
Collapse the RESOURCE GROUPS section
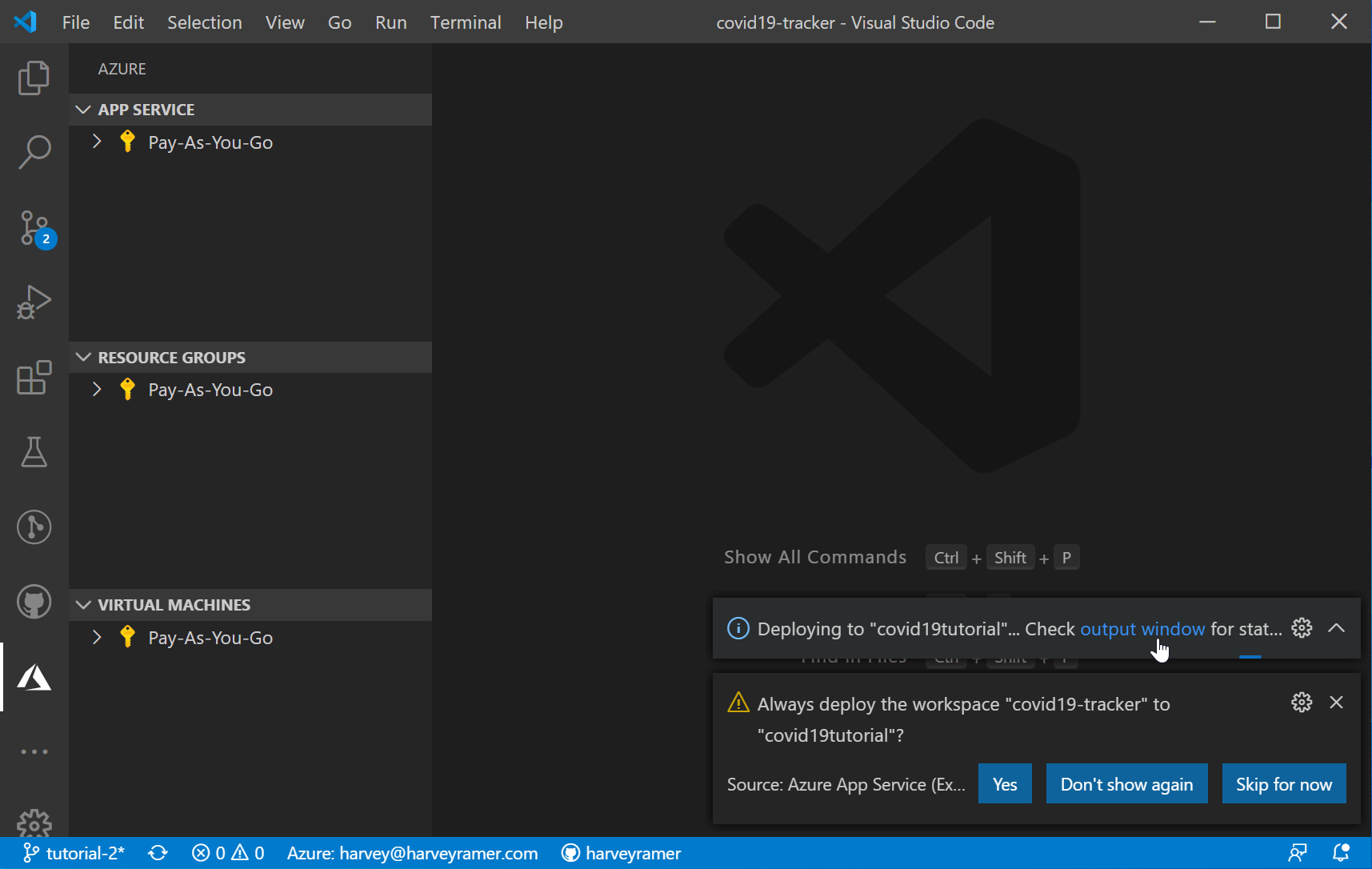pyautogui.click(x=250, y=358)
